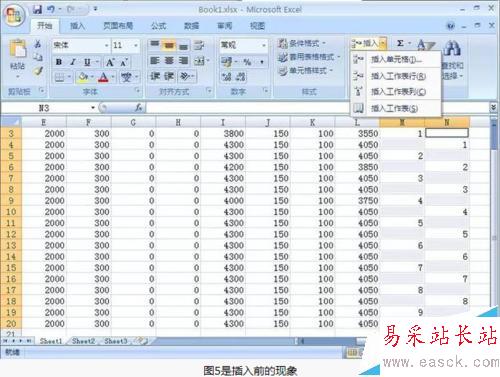
Task: Show phonetic guide with 变 icon
Action: tap(126, 78)
